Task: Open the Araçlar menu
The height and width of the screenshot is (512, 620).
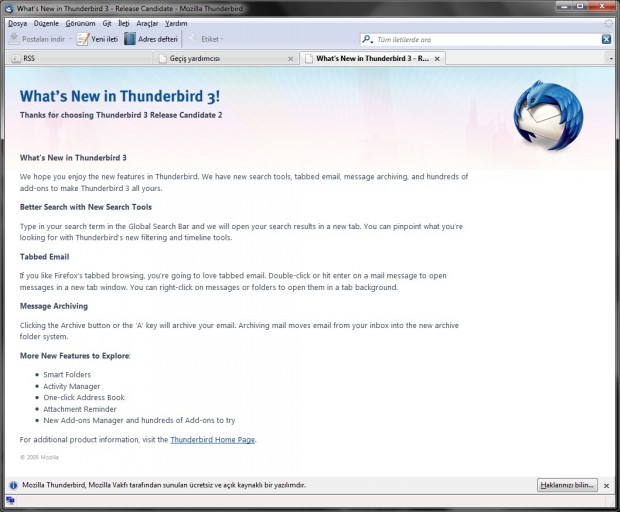Action: [x=147, y=23]
